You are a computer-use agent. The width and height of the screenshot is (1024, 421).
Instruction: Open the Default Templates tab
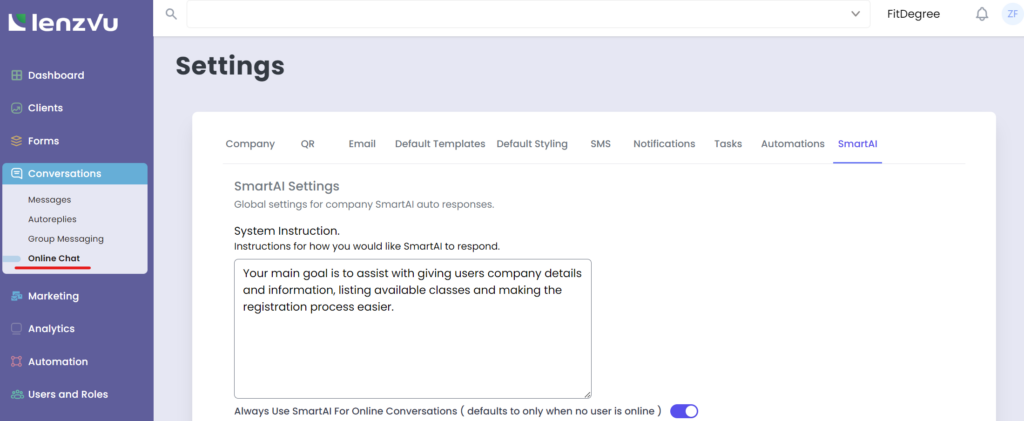tap(440, 144)
